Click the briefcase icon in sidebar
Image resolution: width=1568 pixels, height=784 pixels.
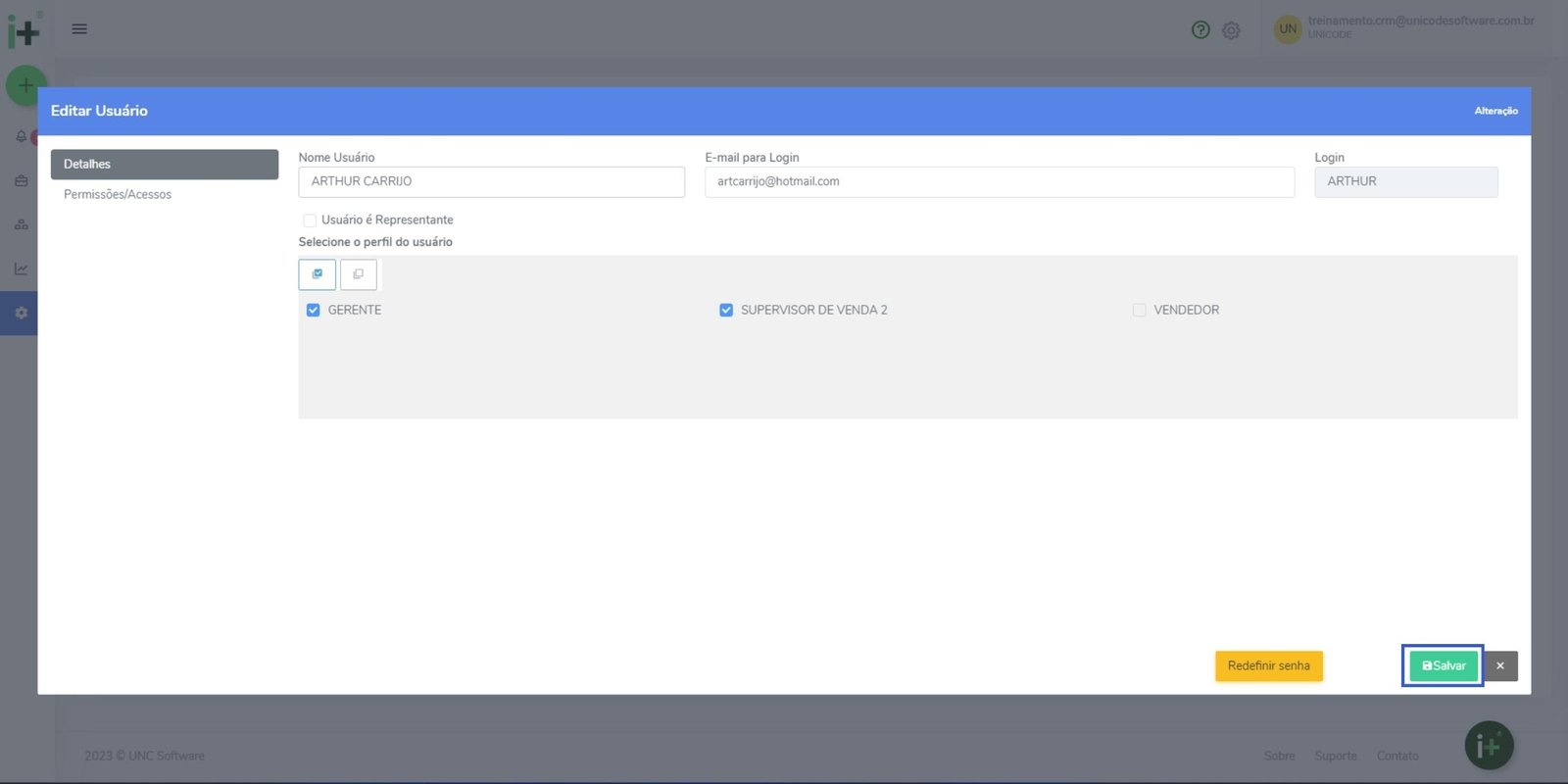click(21, 180)
